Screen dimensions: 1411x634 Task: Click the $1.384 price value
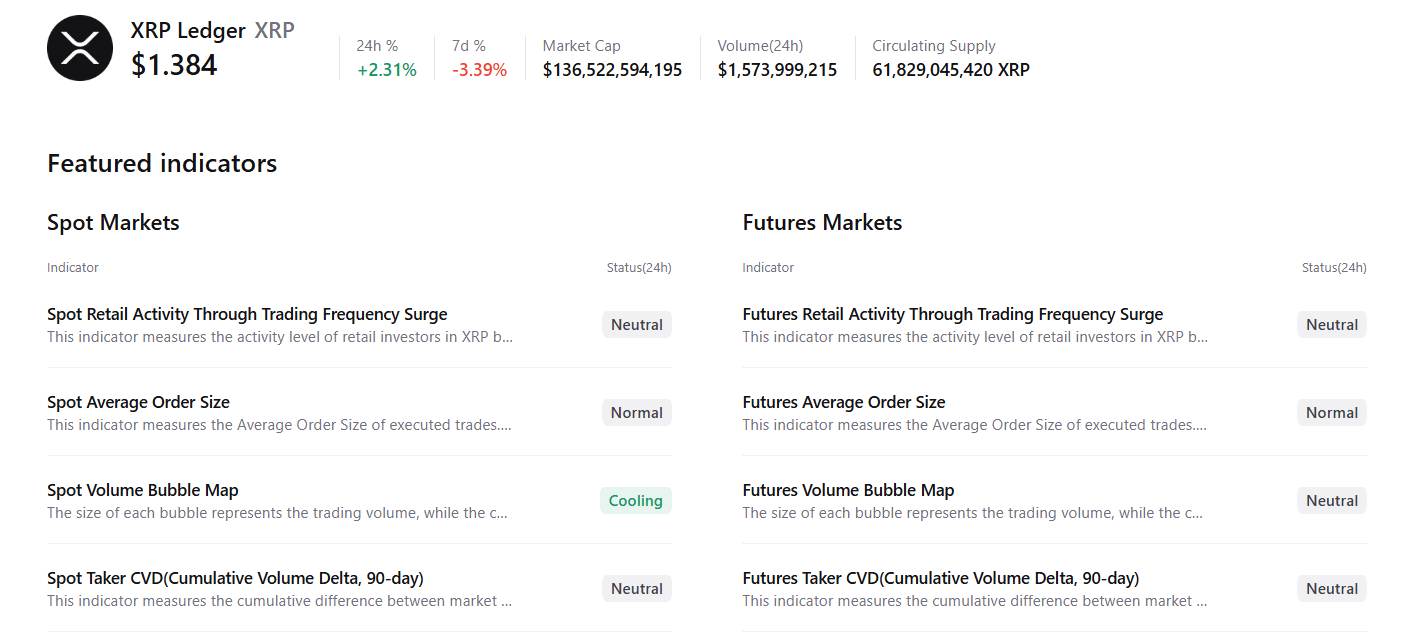pos(174,65)
